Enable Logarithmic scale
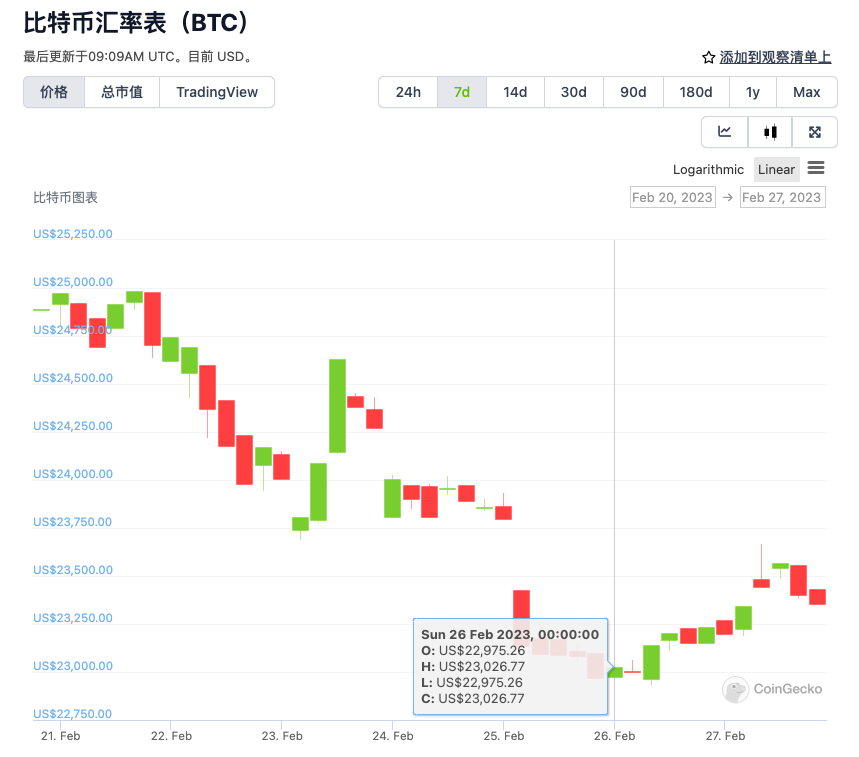Viewport: 859px width, 757px height. (708, 170)
